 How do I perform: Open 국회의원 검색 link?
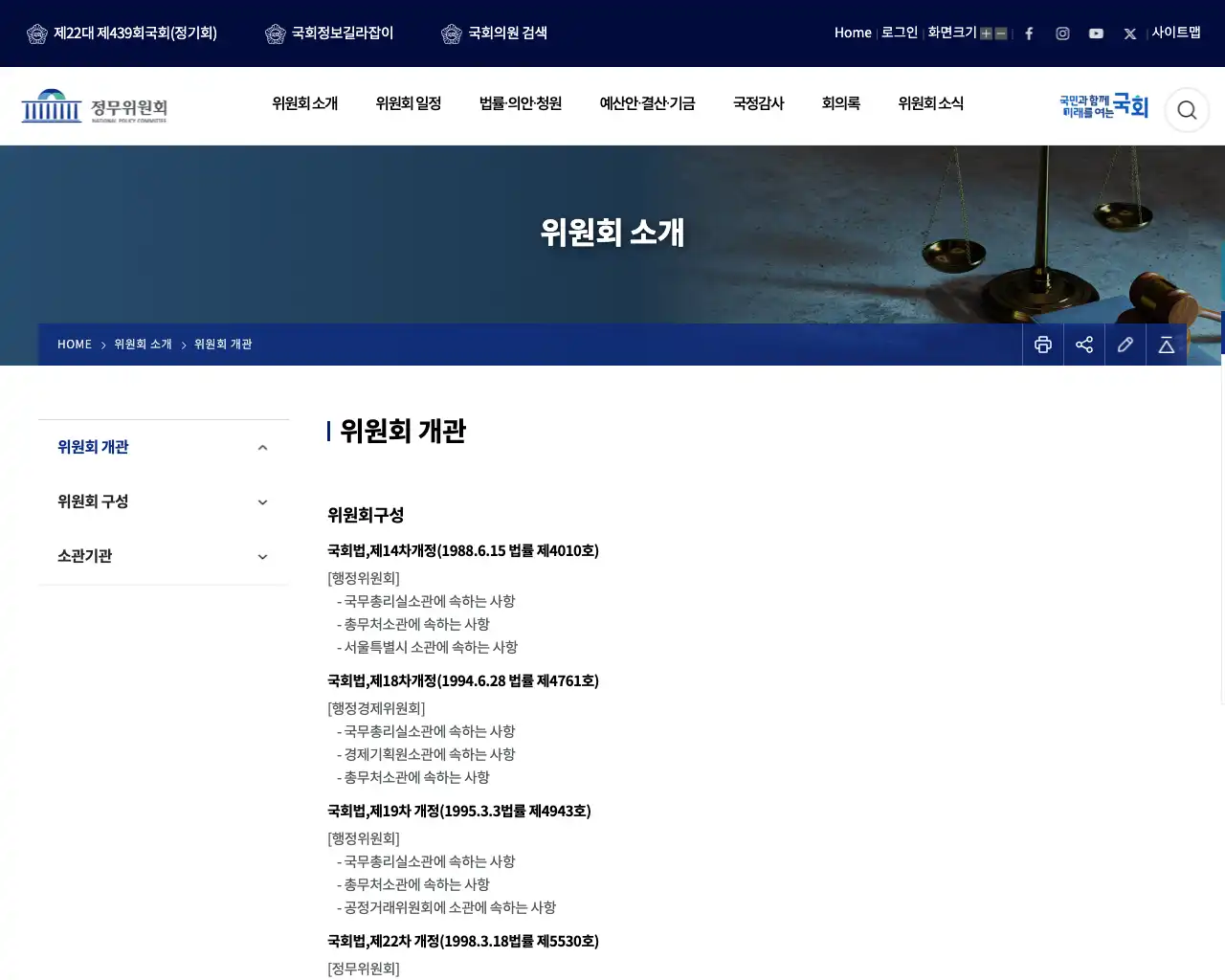[507, 33]
